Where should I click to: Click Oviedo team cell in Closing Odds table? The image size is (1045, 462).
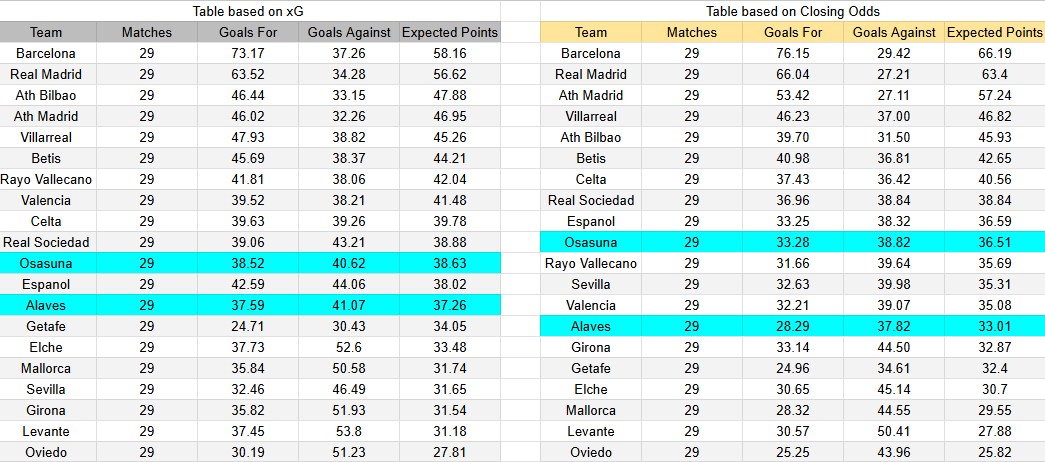point(591,452)
